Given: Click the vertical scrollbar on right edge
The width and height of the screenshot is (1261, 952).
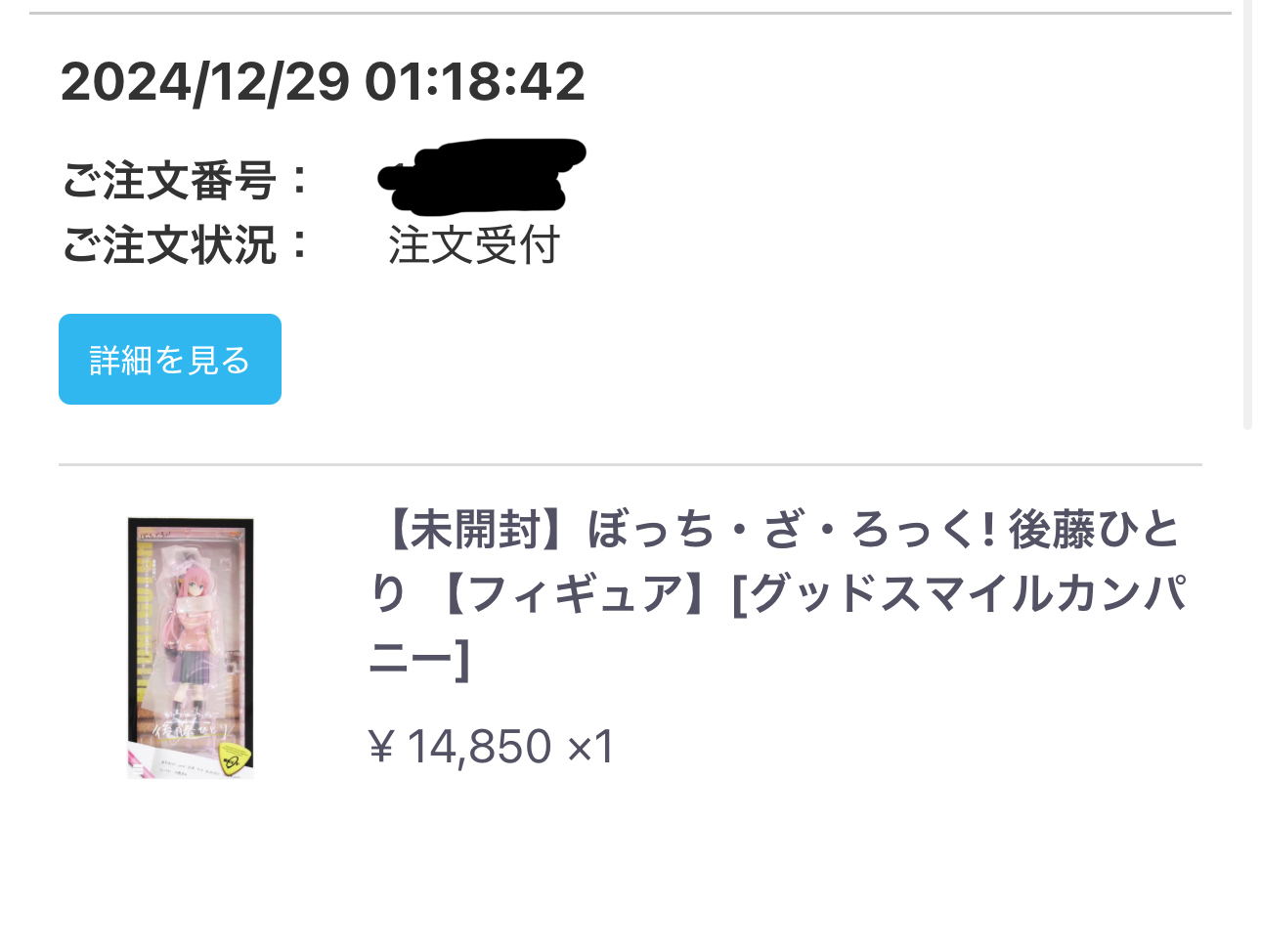Looking at the screenshot, I should coord(1247,215).
